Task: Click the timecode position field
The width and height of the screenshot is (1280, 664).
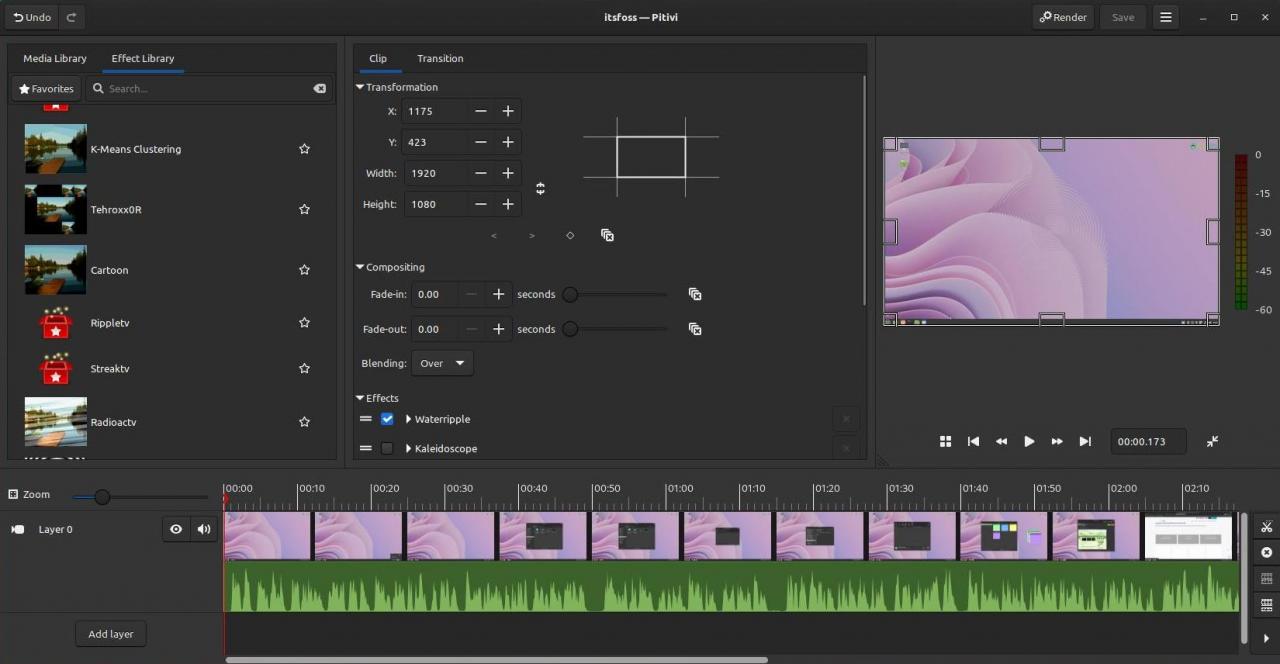Action: pyautogui.click(x=1148, y=441)
